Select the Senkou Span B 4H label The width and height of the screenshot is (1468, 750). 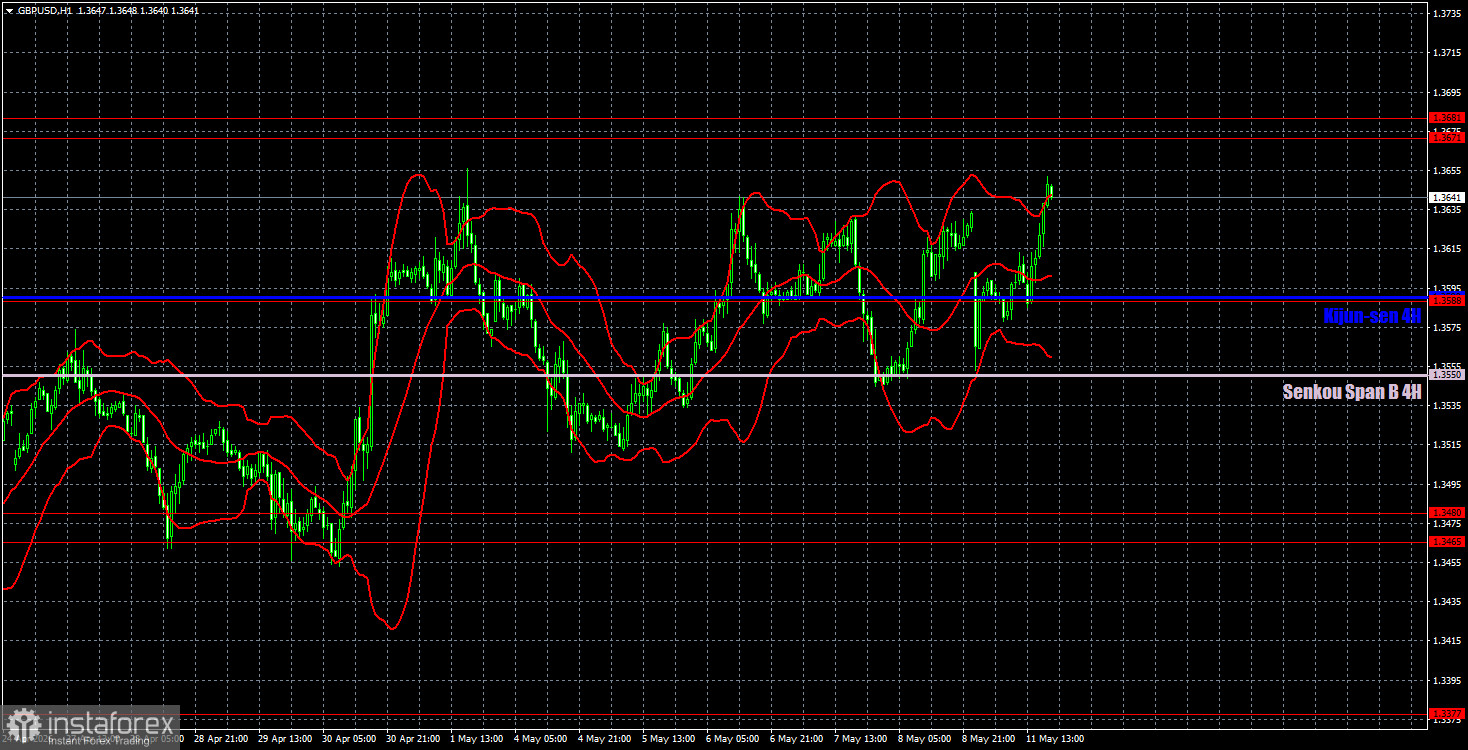(1352, 392)
